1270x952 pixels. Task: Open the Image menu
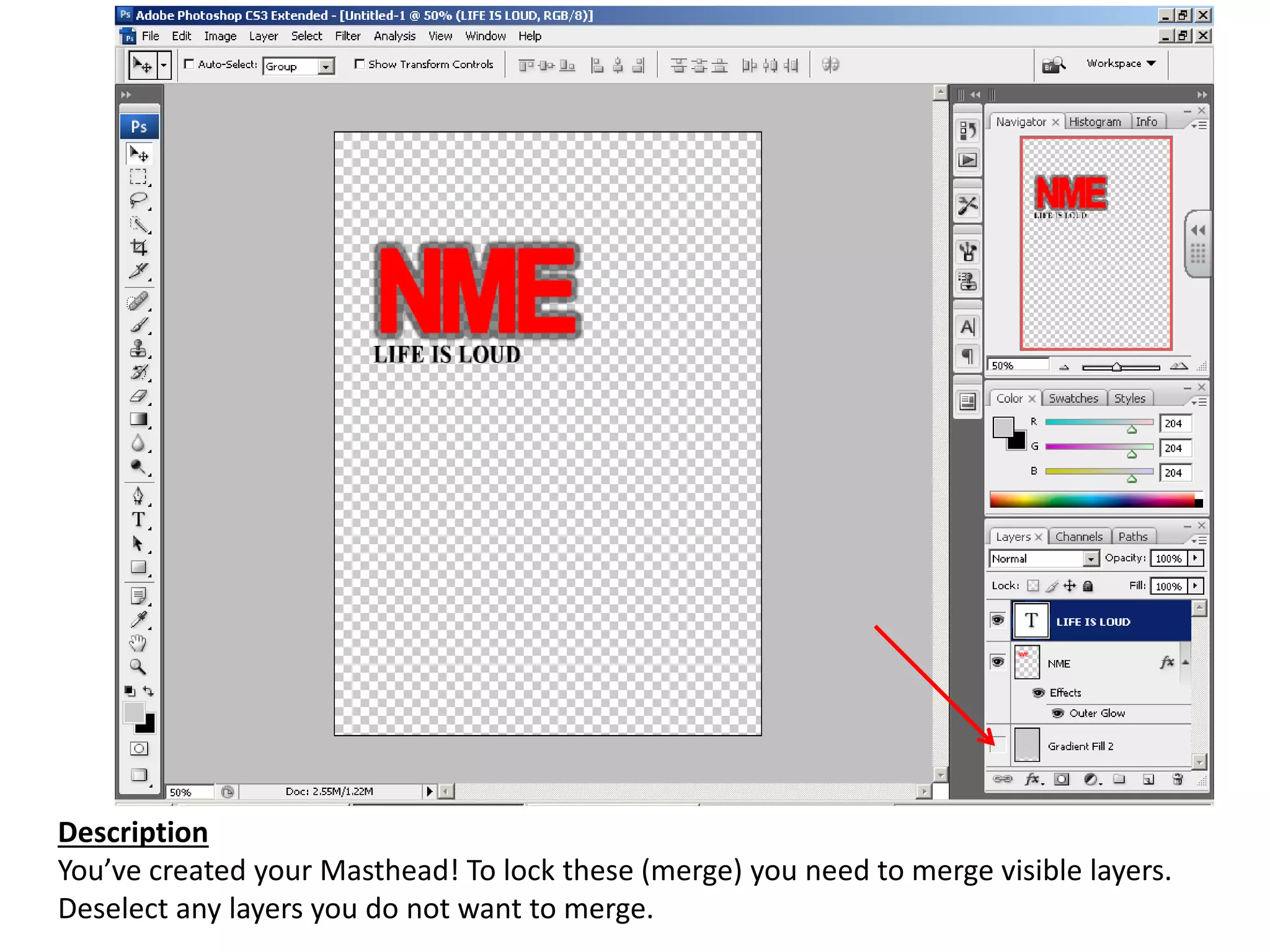tap(220, 36)
